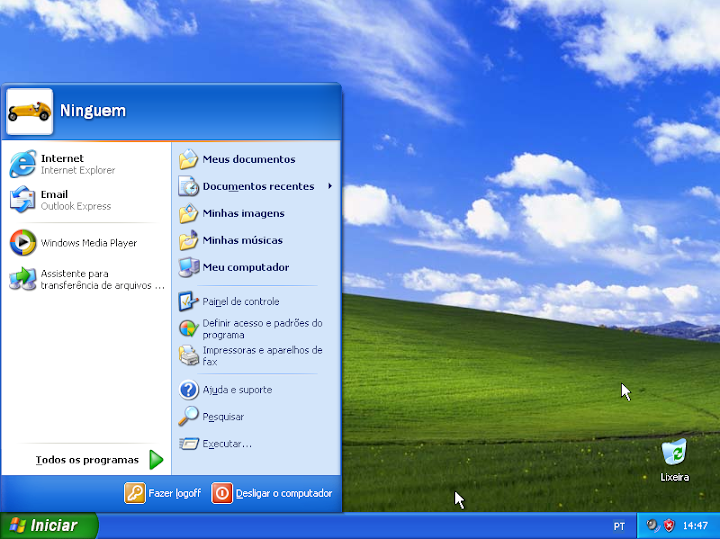
Task: Open the Minhas músicas folder icon
Action: click(x=188, y=240)
